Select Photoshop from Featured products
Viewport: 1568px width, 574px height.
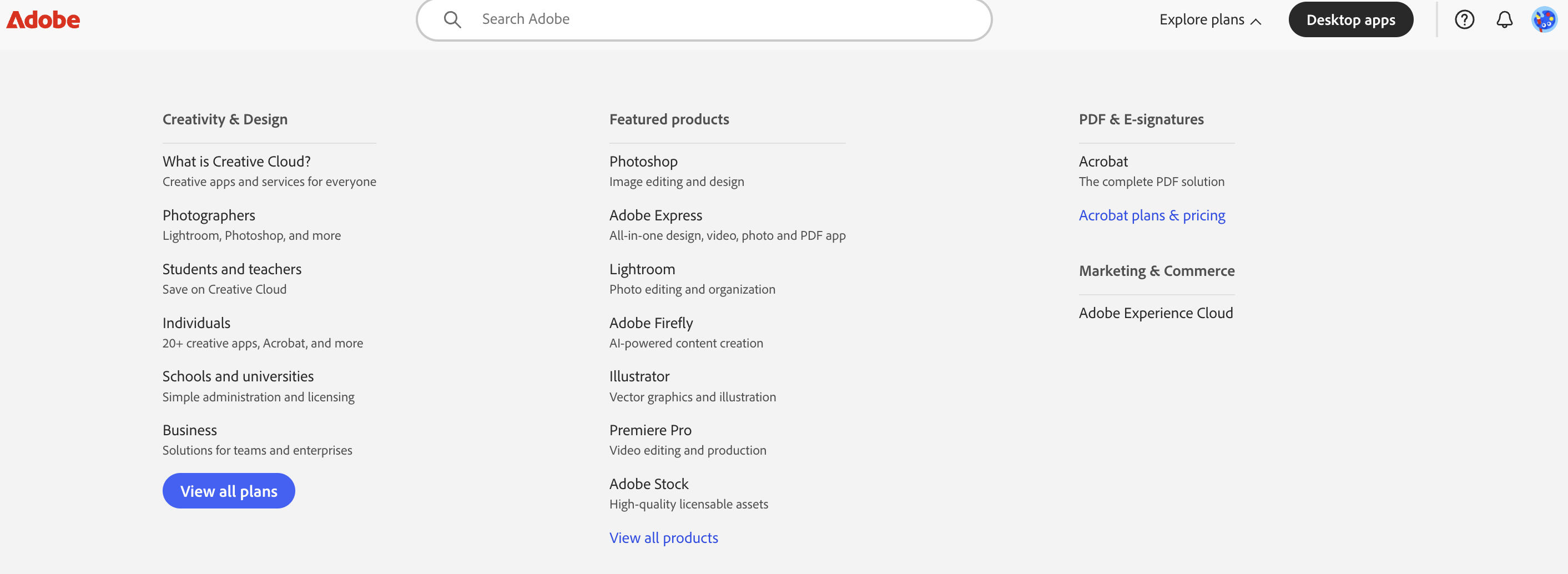click(643, 162)
